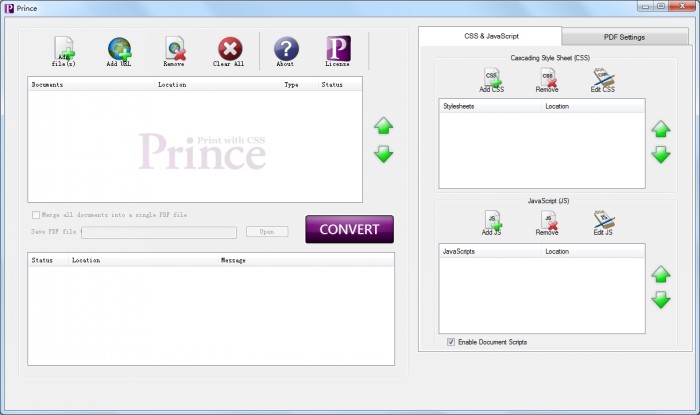The height and width of the screenshot is (415, 700).
Task: Switch to the CSS & JavaScript tab
Action: tap(491, 36)
